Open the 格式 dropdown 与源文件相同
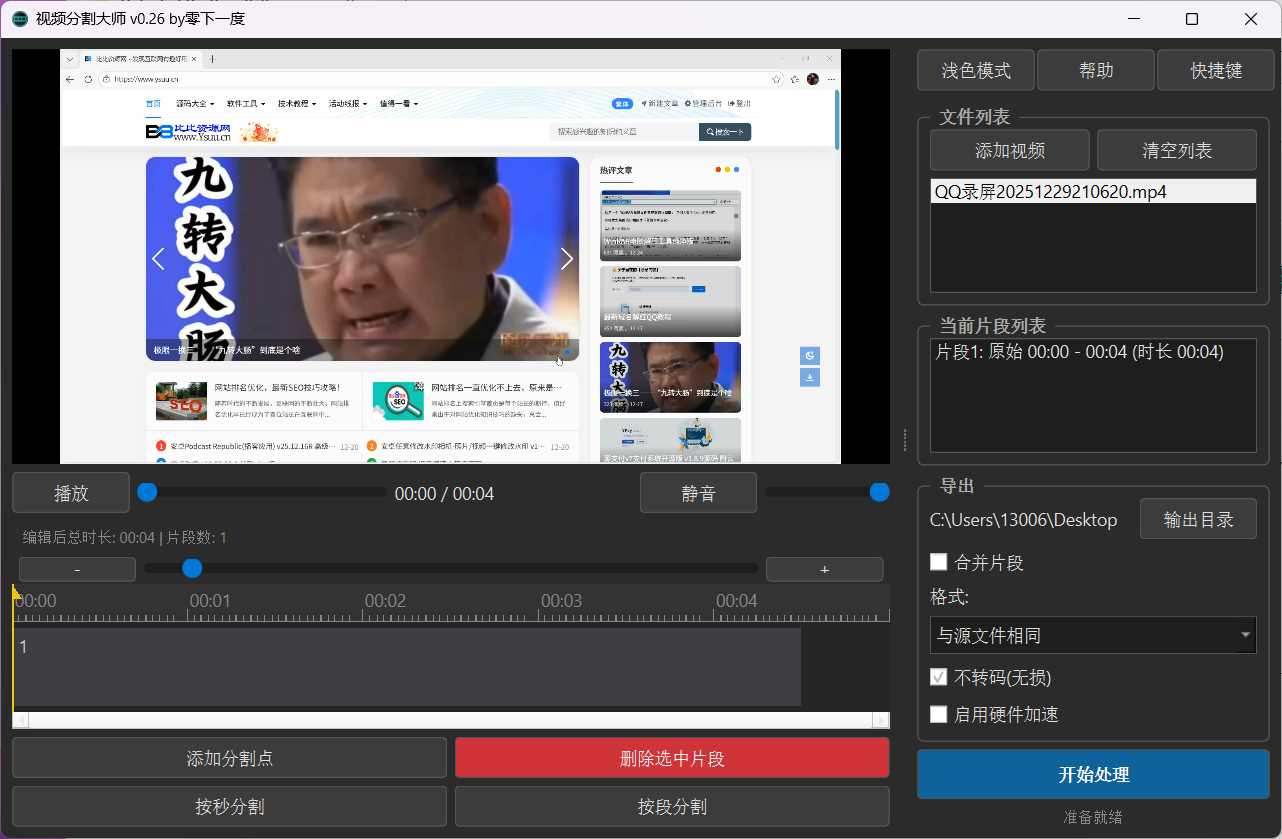The width and height of the screenshot is (1282, 839). pyautogui.click(x=1092, y=635)
